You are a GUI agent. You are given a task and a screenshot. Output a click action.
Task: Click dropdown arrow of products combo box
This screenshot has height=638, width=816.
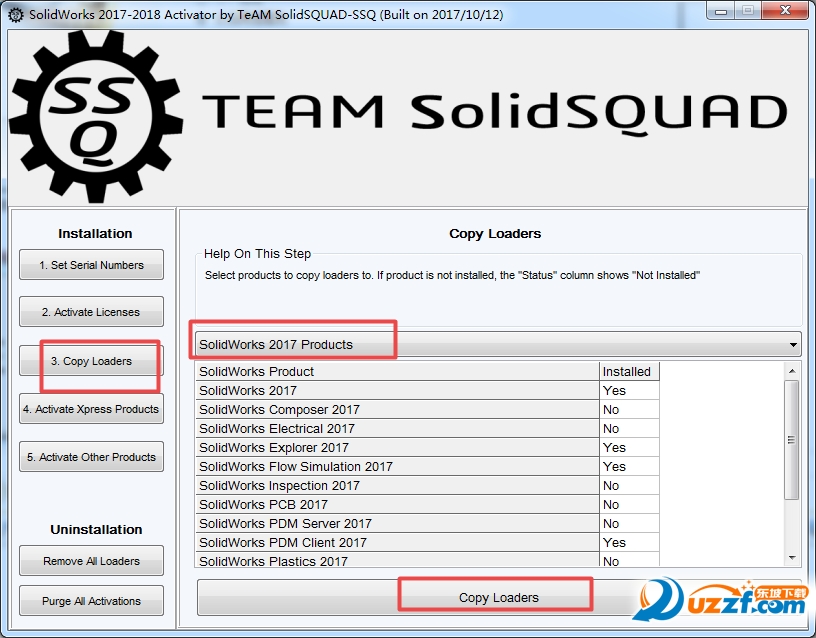click(x=793, y=344)
